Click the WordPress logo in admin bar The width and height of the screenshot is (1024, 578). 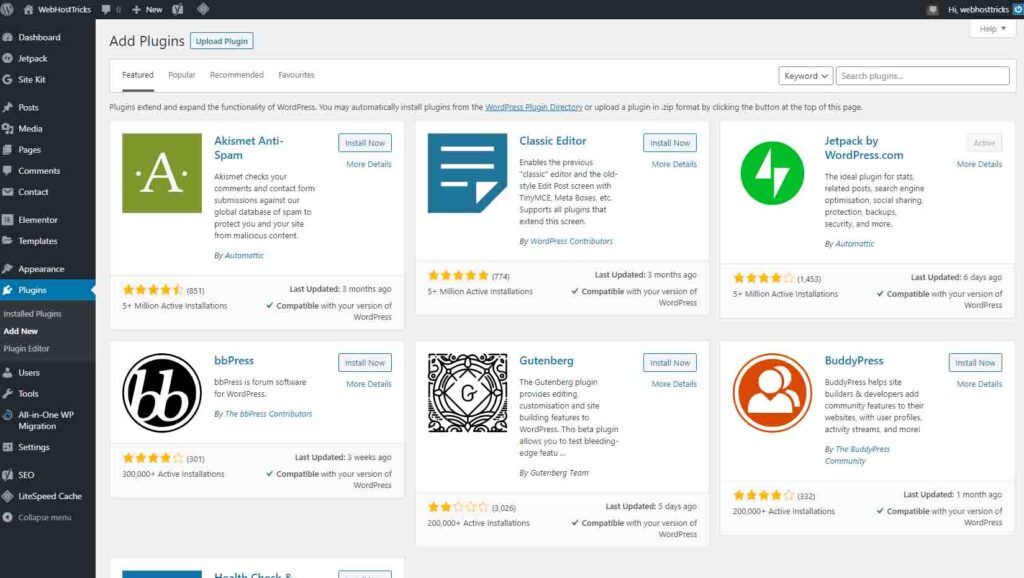coord(7,9)
